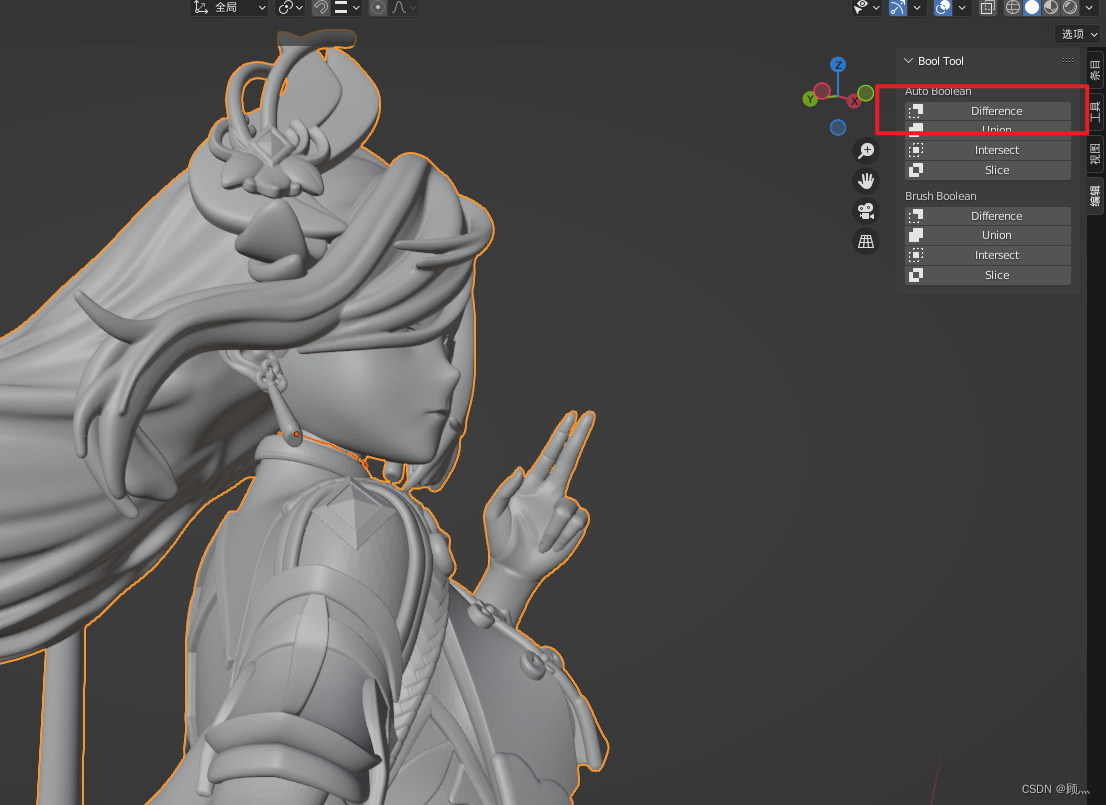
Task: Click the Auto Boolean Intersect icon
Action: 916,150
